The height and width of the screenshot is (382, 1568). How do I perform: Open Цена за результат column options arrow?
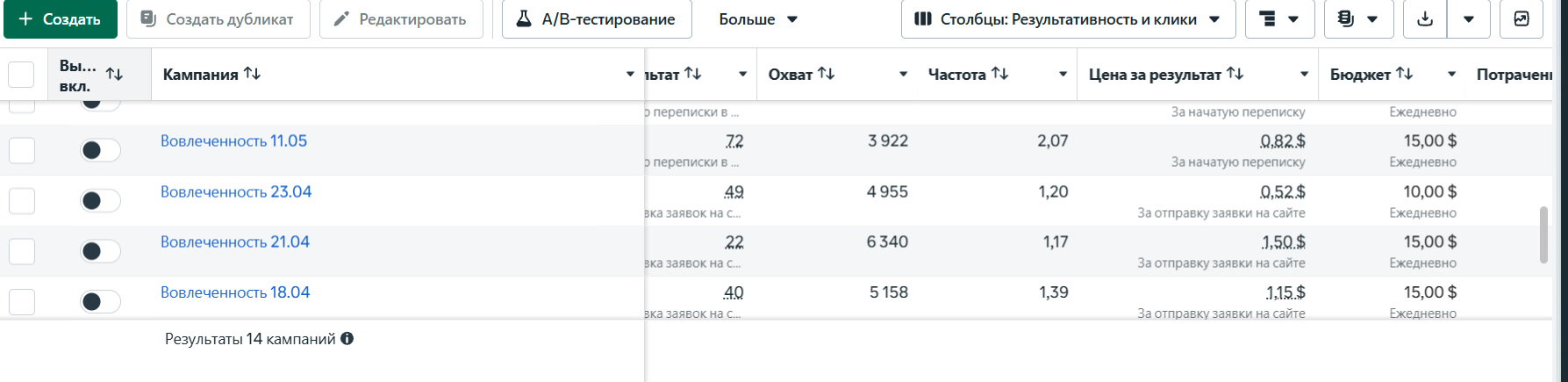tap(1304, 75)
